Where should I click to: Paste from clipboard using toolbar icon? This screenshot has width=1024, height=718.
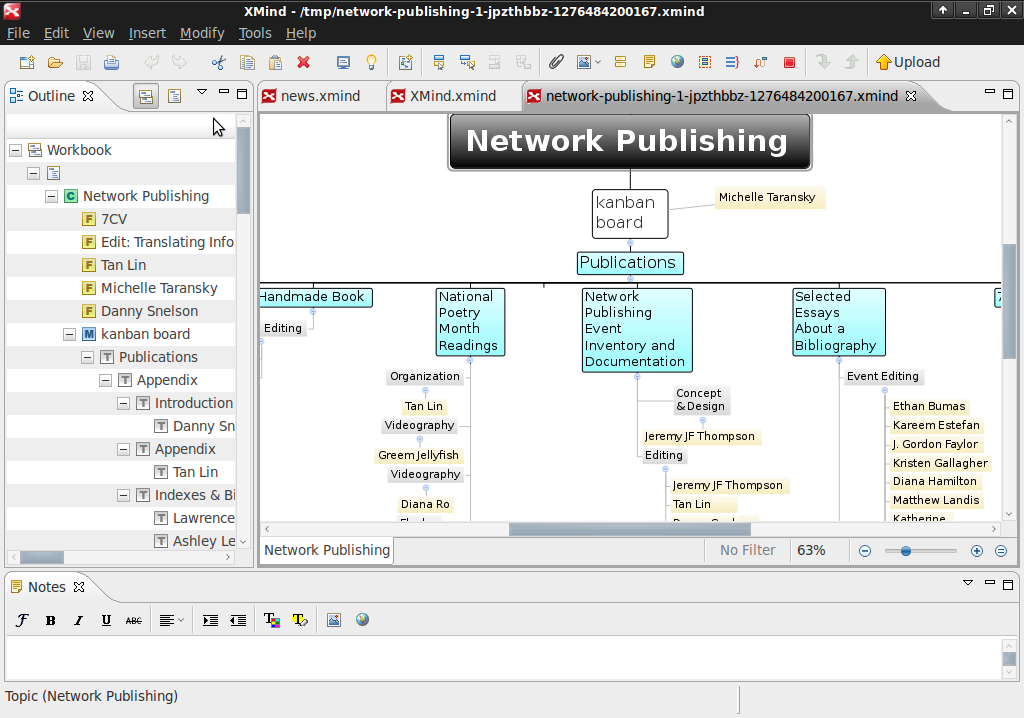(275, 62)
